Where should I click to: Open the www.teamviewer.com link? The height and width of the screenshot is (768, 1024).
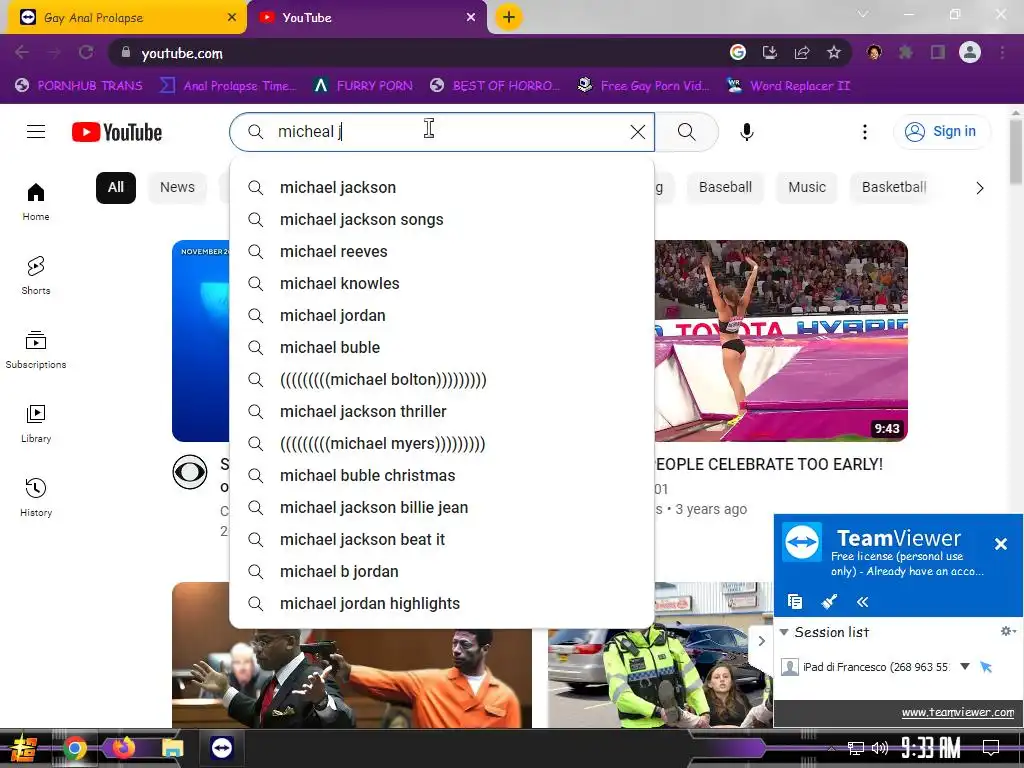point(957,712)
